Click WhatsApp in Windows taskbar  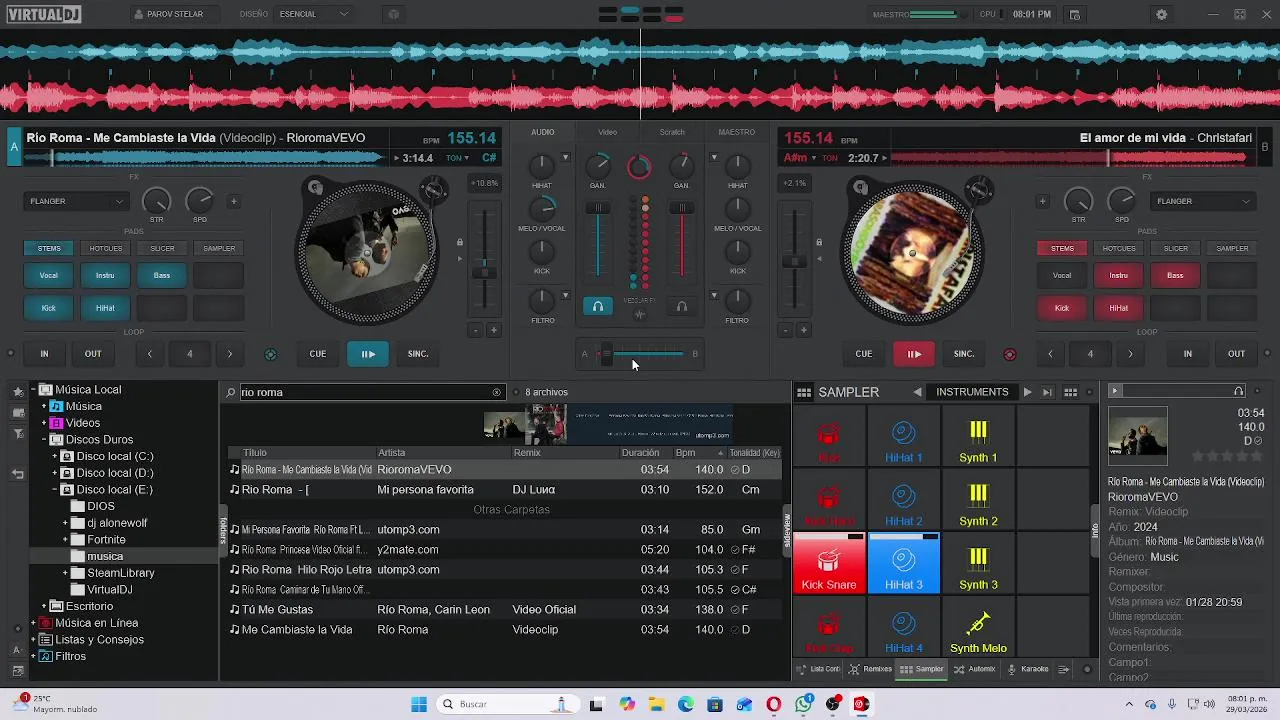click(x=805, y=704)
